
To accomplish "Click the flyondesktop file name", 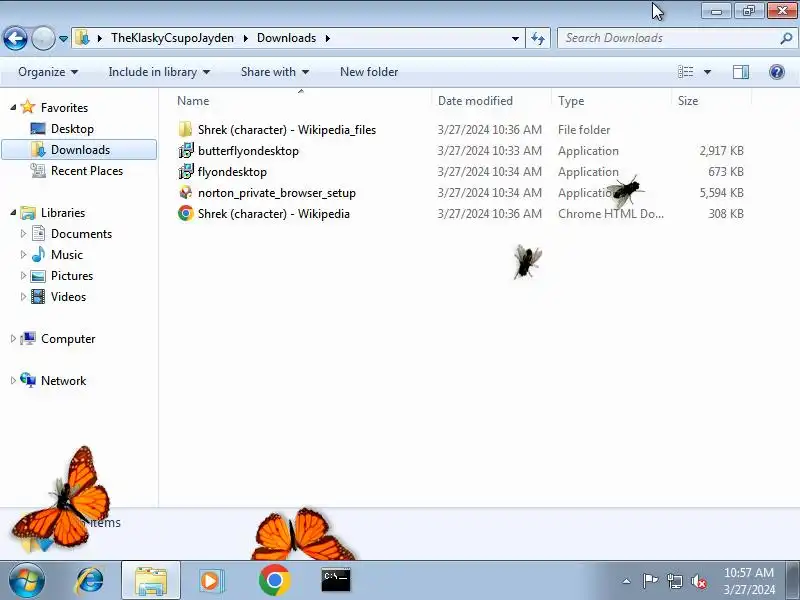I will click(x=232, y=172).
